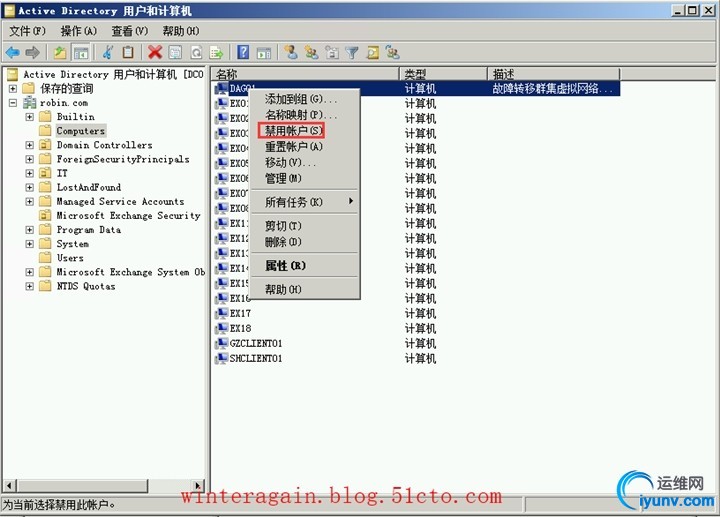Open the 操作(A) menu
The width and height of the screenshot is (720, 517).
pos(79,31)
